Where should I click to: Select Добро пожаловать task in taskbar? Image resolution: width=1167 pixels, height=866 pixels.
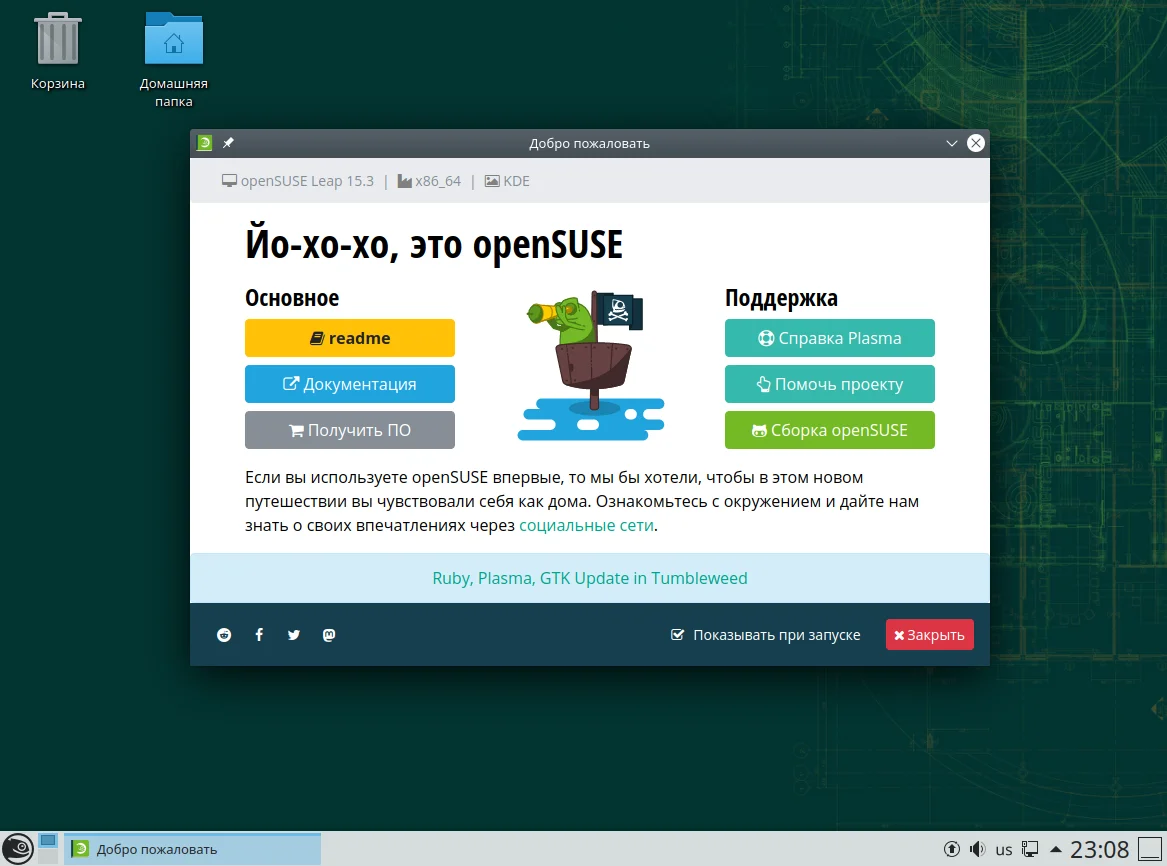(192, 849)
